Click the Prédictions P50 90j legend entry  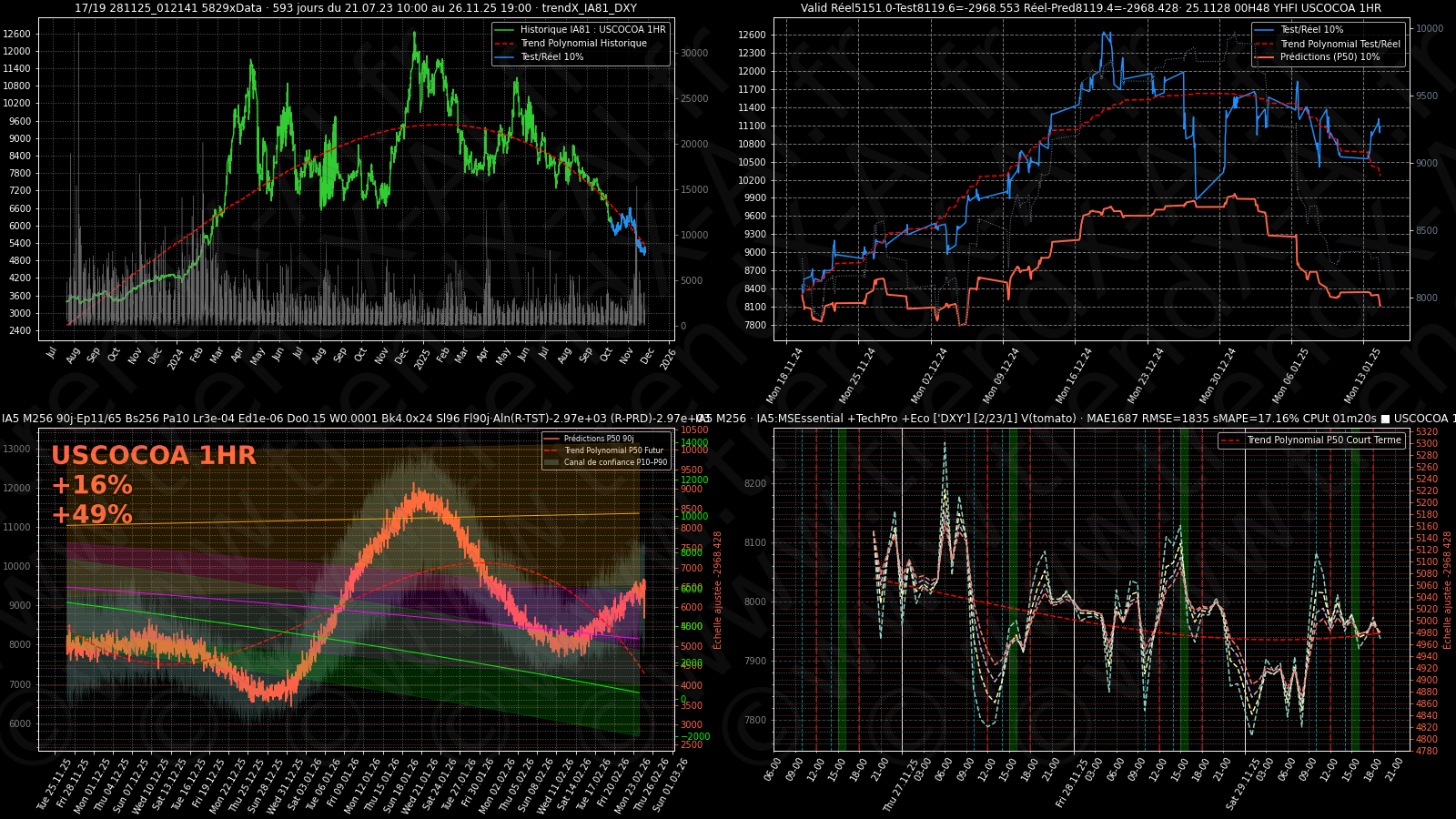(x=598, y=439)
